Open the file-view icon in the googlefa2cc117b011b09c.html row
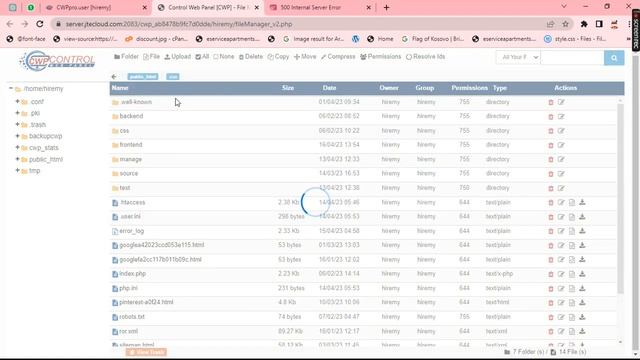Viewport: 640px width, 360px height. coord(572,260)
